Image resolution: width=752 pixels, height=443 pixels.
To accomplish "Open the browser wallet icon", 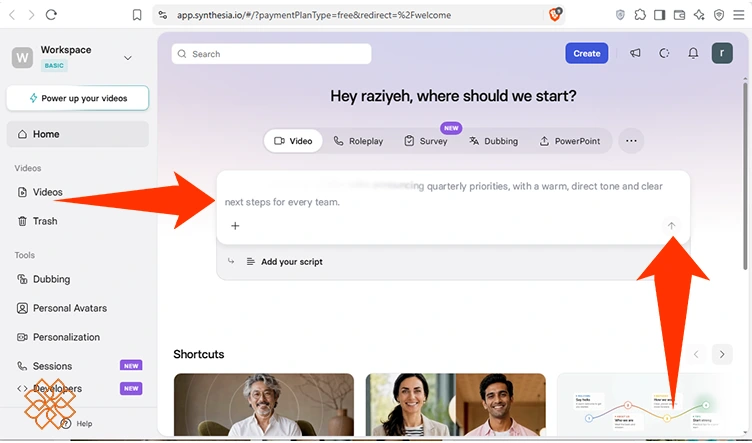I will [x=679, y=15].
